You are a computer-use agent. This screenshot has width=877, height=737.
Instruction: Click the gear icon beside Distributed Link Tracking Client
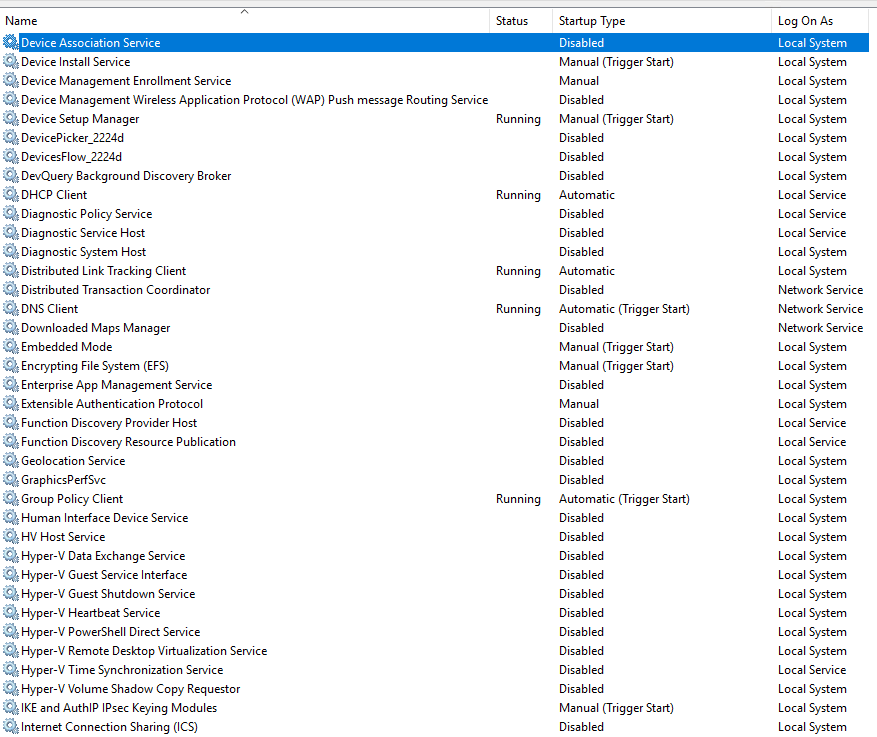click(x=11, y=271)
